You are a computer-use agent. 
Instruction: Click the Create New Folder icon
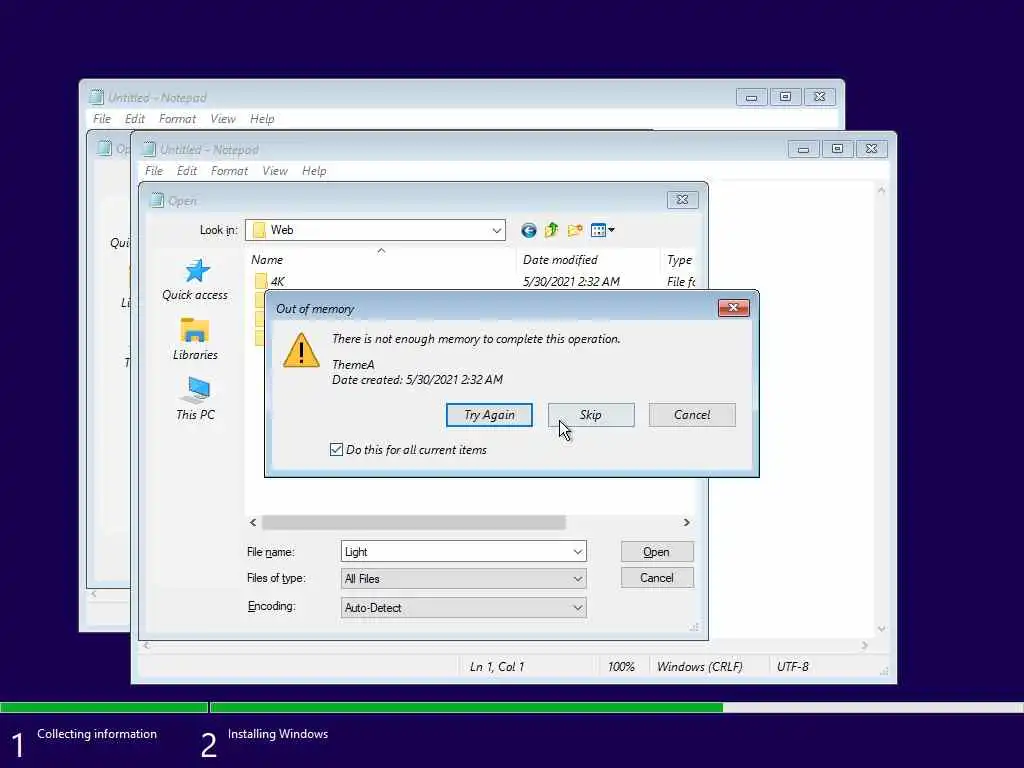[575, 230]
